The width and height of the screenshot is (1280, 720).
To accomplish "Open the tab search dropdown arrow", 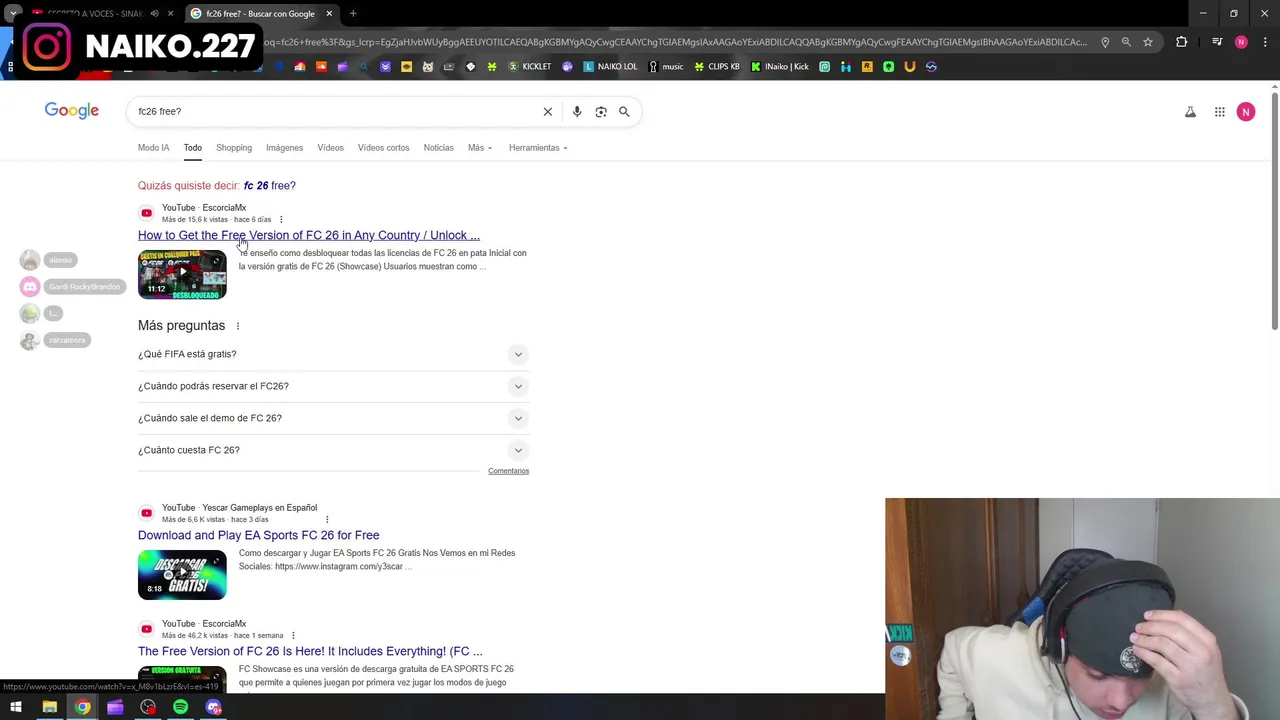I will pyautogui.click(x=14, y=13).
